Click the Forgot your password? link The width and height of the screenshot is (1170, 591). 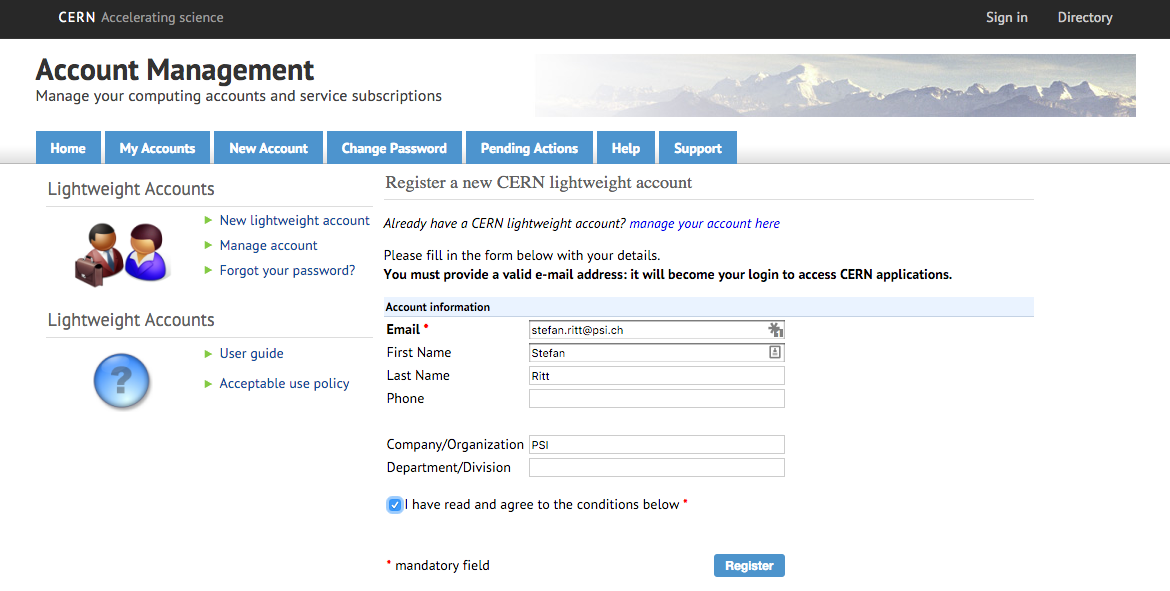[x=287, y=270]
